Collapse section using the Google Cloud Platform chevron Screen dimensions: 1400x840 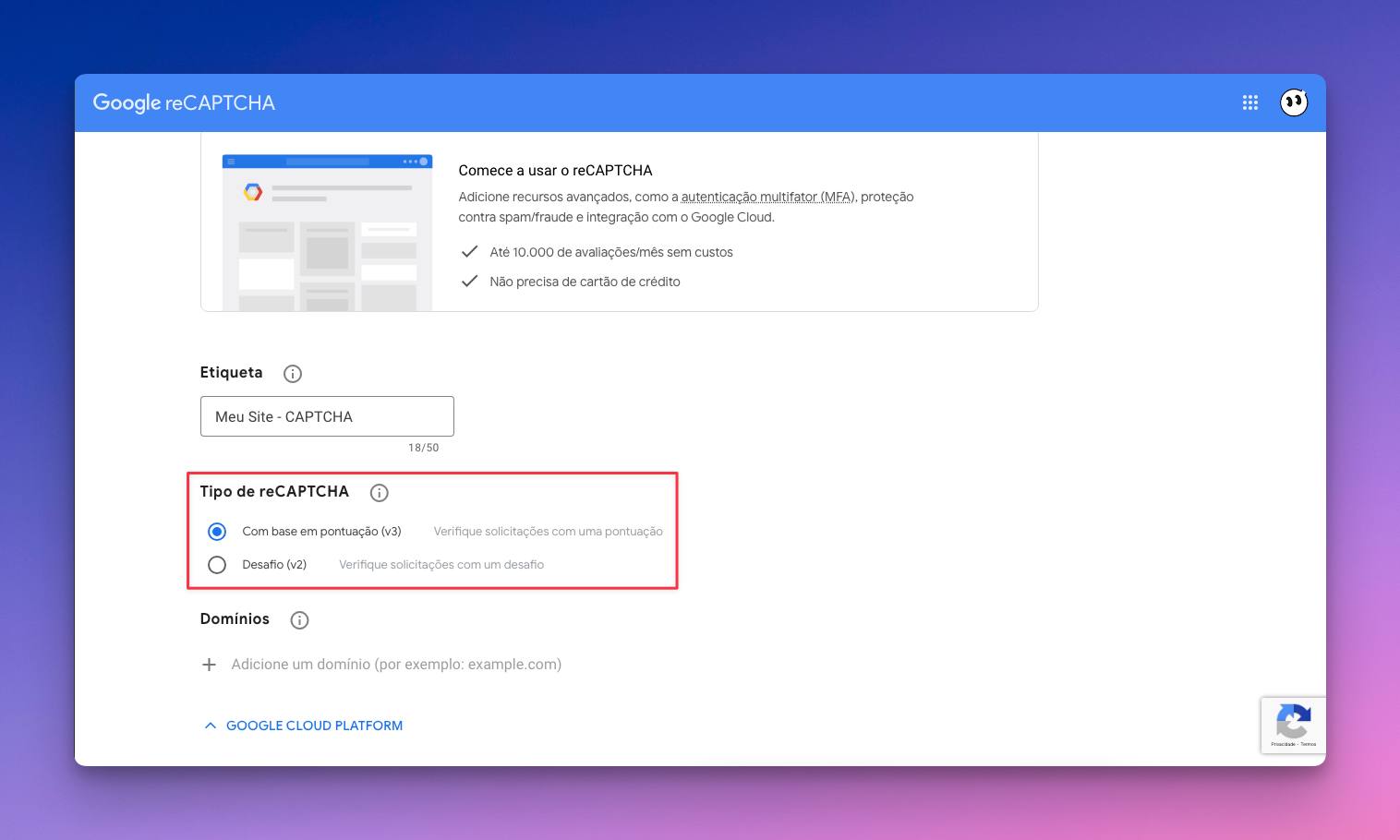(211, 726)
